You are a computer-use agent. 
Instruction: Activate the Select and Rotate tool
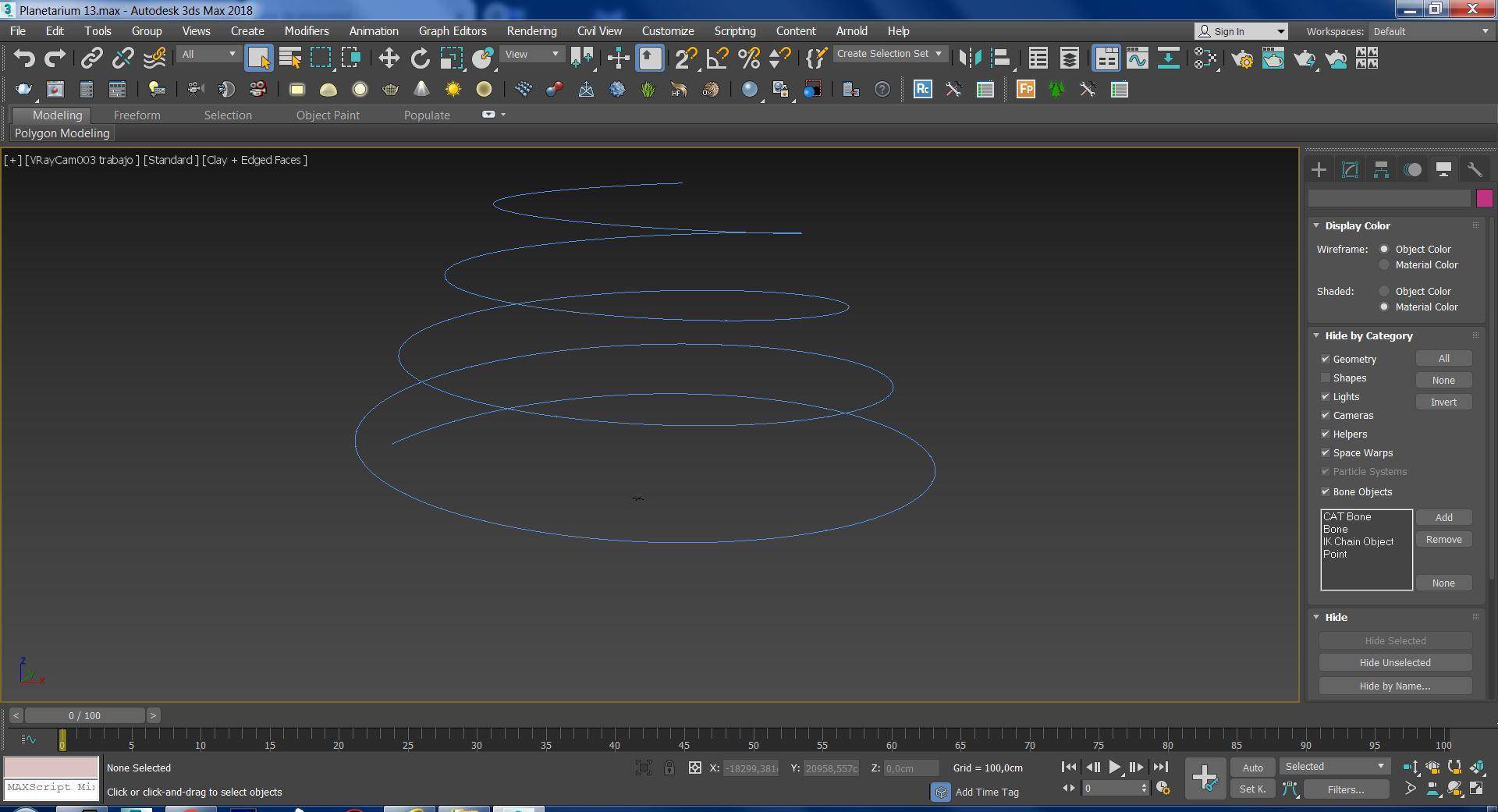tap(420, 59)
